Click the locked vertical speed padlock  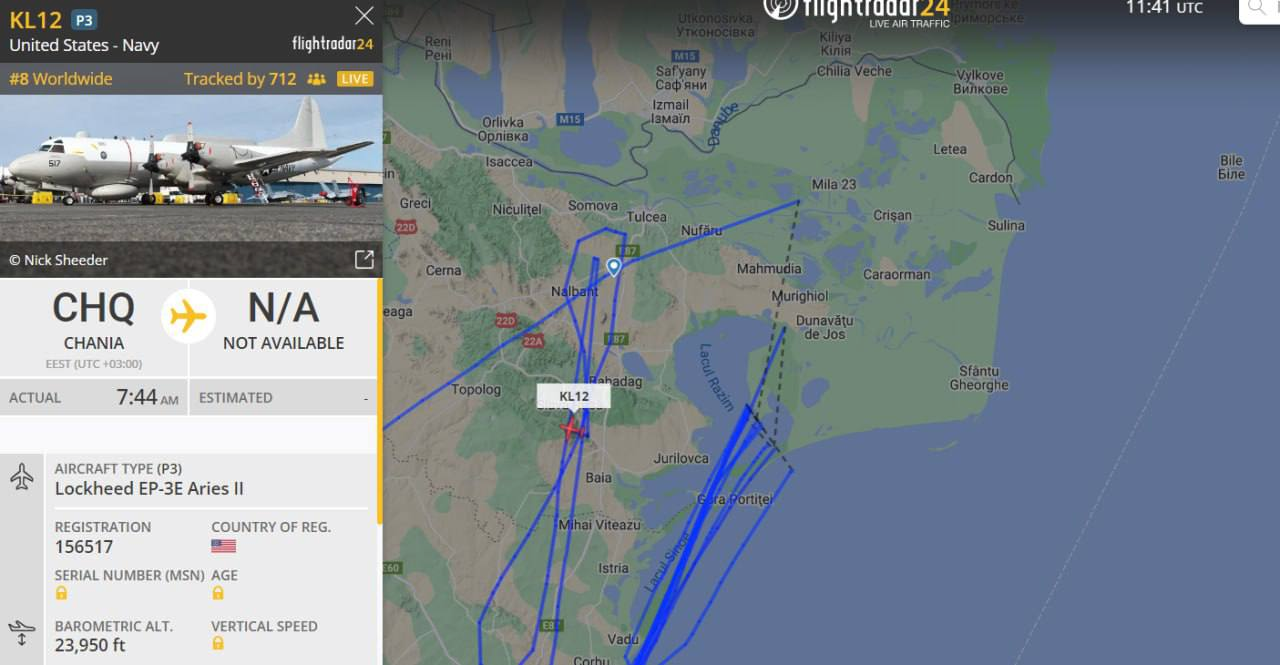tap(217, 643)
